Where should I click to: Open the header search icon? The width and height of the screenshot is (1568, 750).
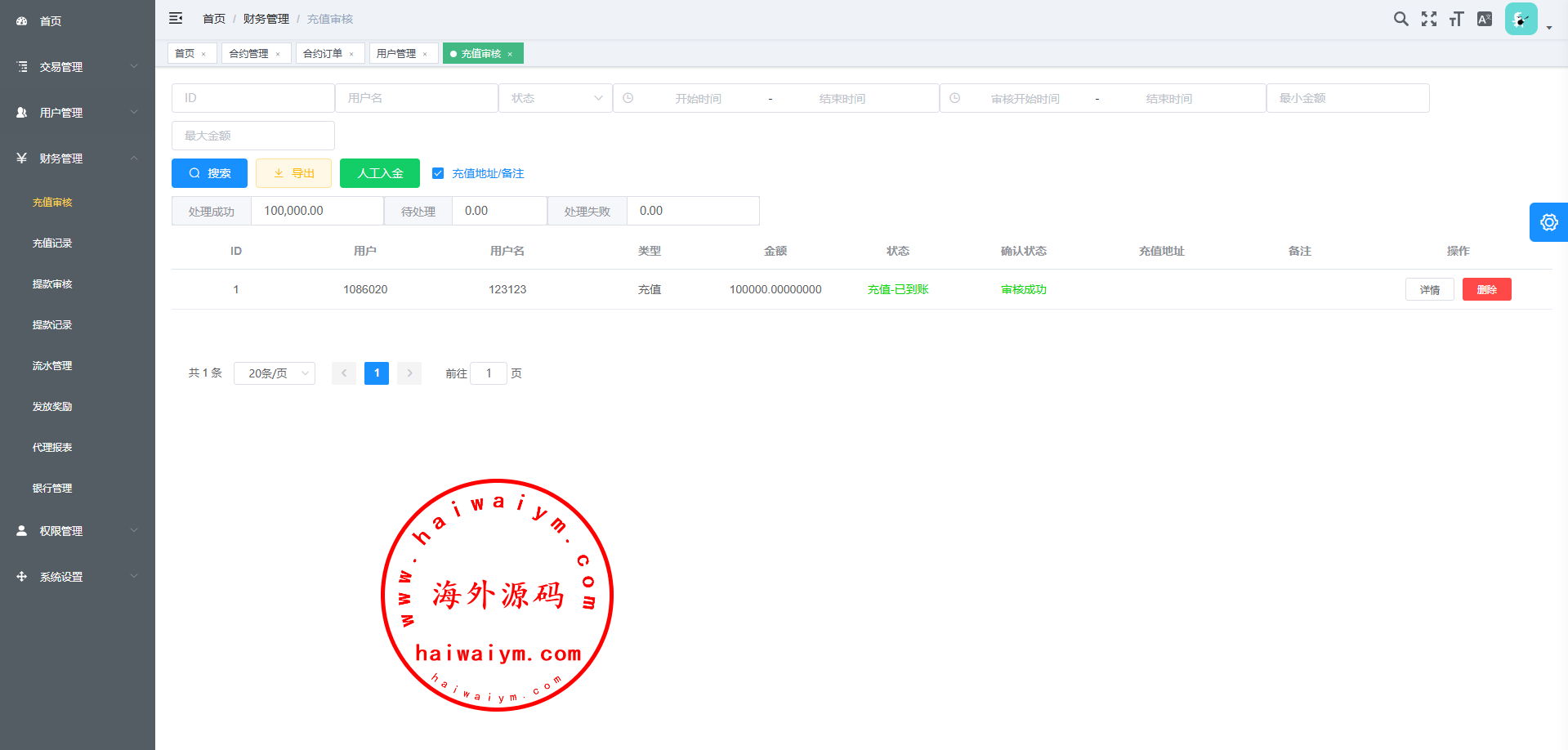[1400, 19]
